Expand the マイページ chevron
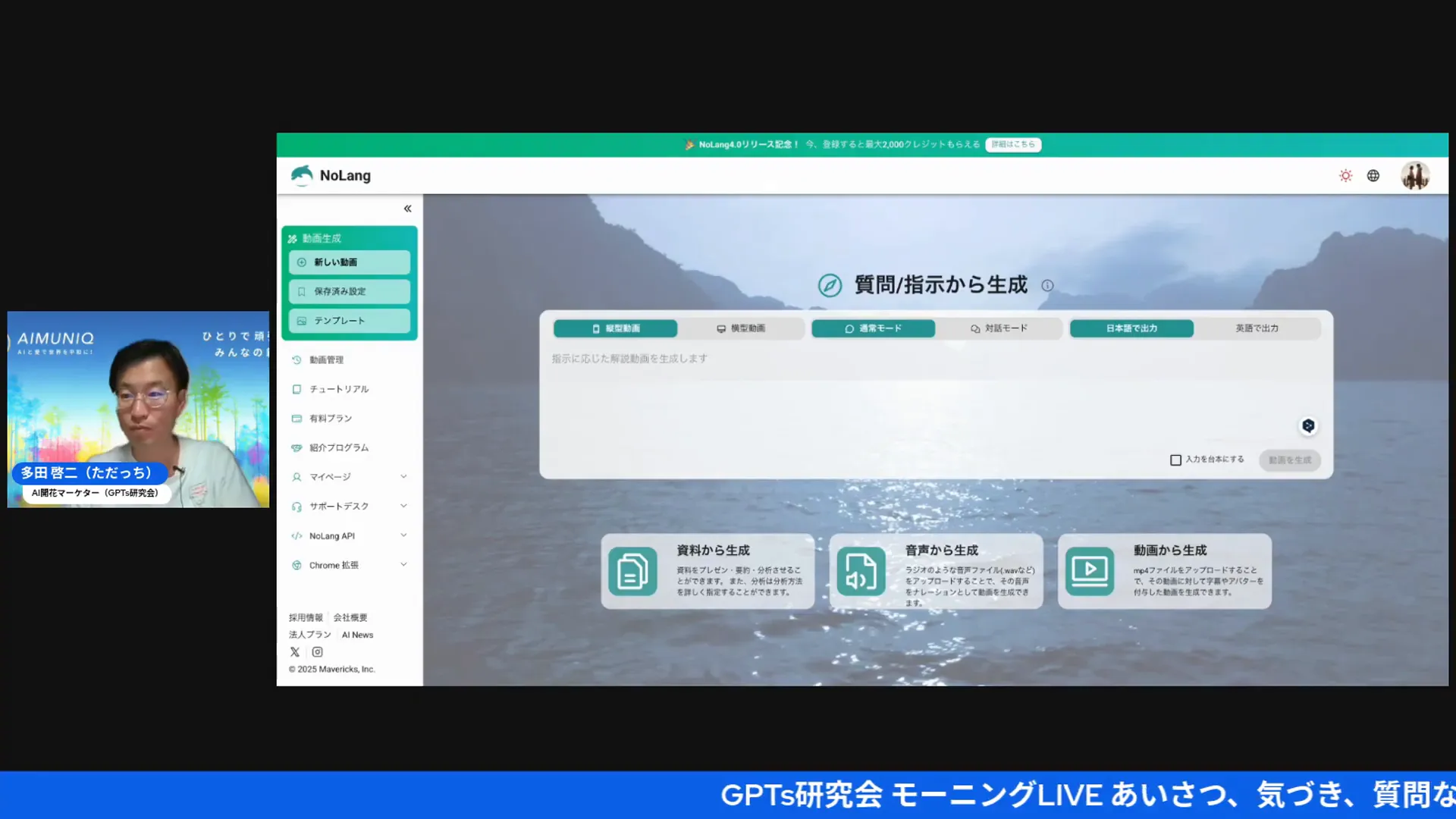Viewport: 1456px width, 819px height. [403, 477]
